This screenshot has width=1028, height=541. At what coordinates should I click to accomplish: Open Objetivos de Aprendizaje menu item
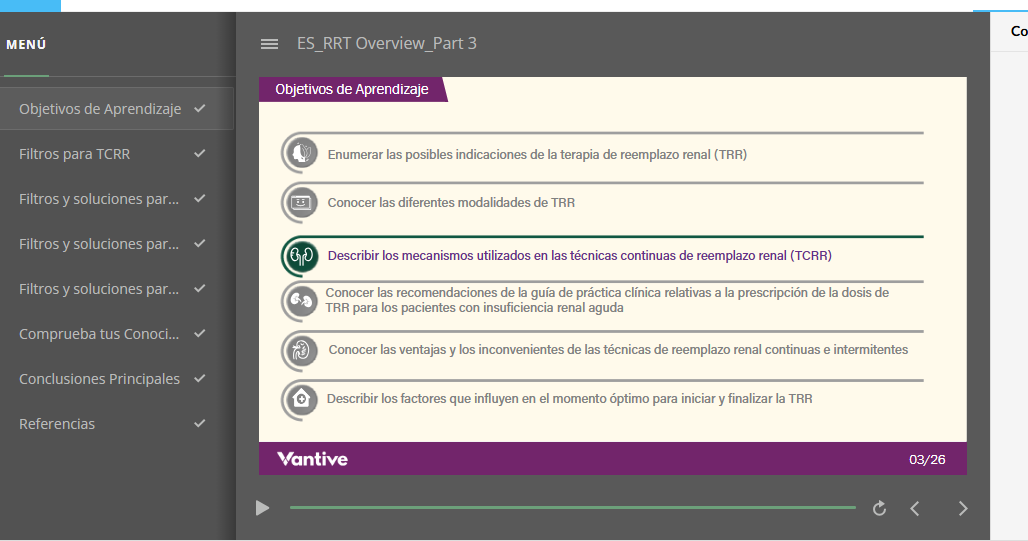click(117, 109)
